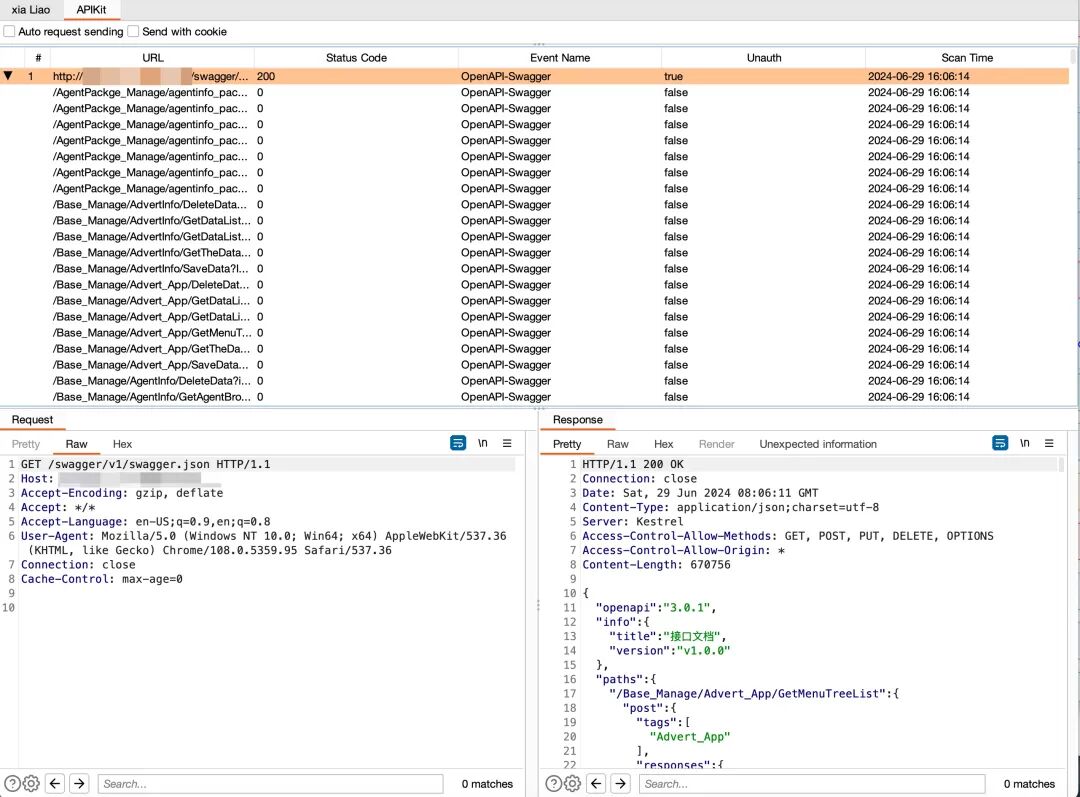Toggle the Request panel message wrap icon
The image size is (1080, 797).
pos(458,443)
